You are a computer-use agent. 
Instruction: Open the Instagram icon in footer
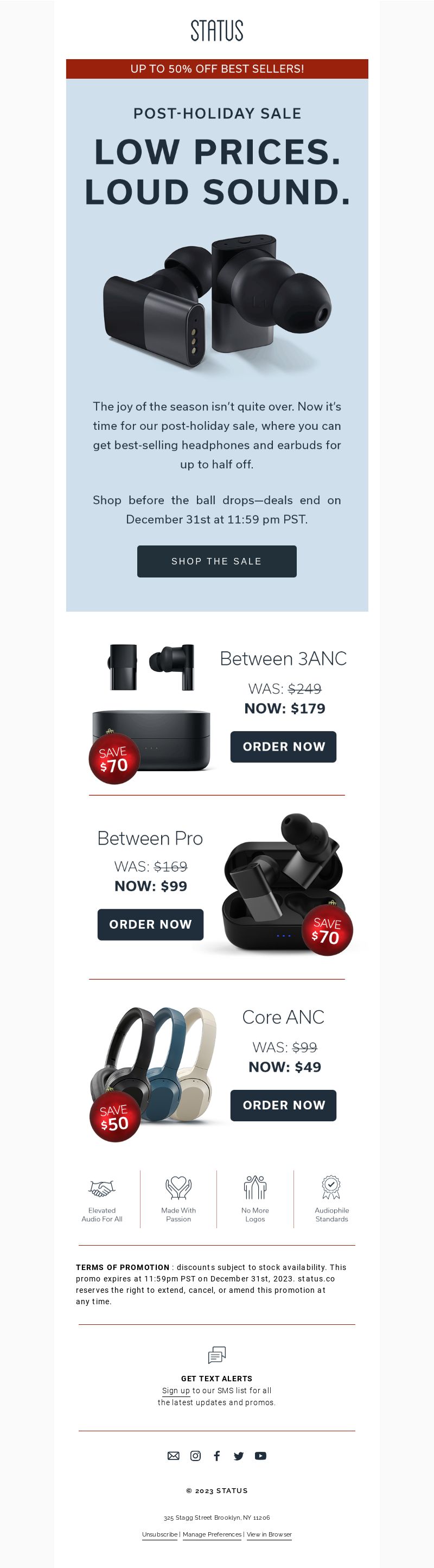pos(195,1456)
